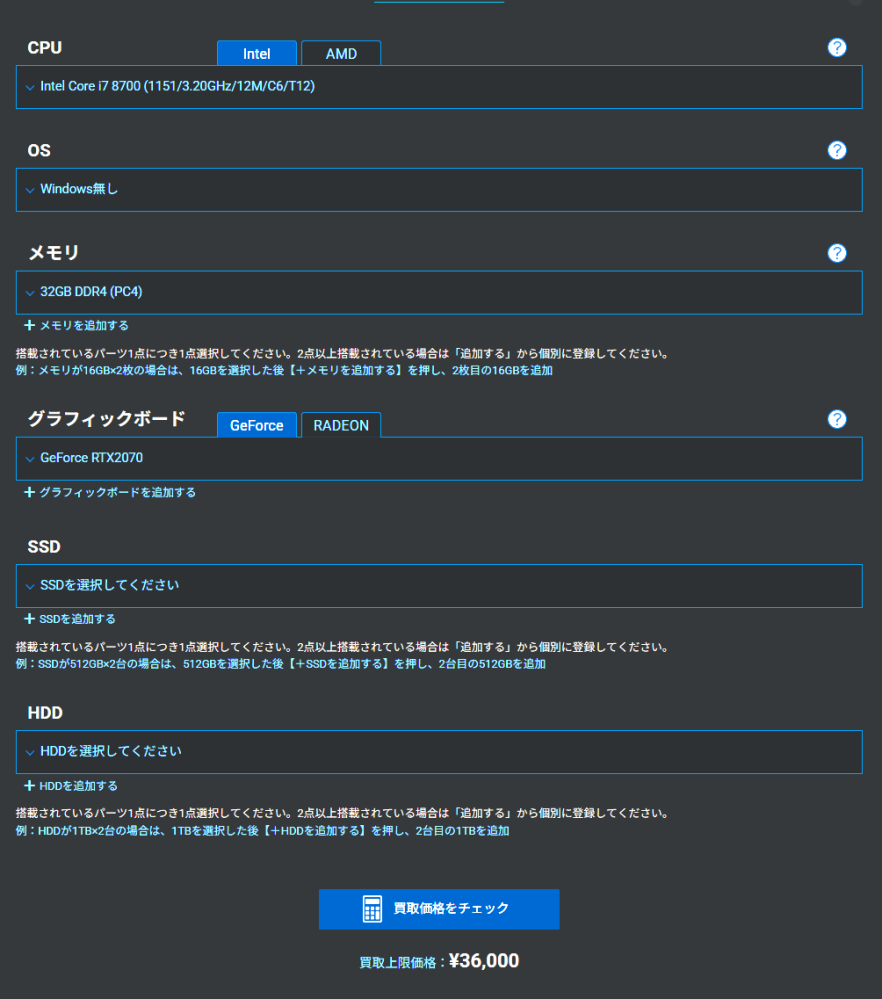Viewport: 882px width, 999px height.
Task: Open the OS section help icon
Action: [837, 150]
